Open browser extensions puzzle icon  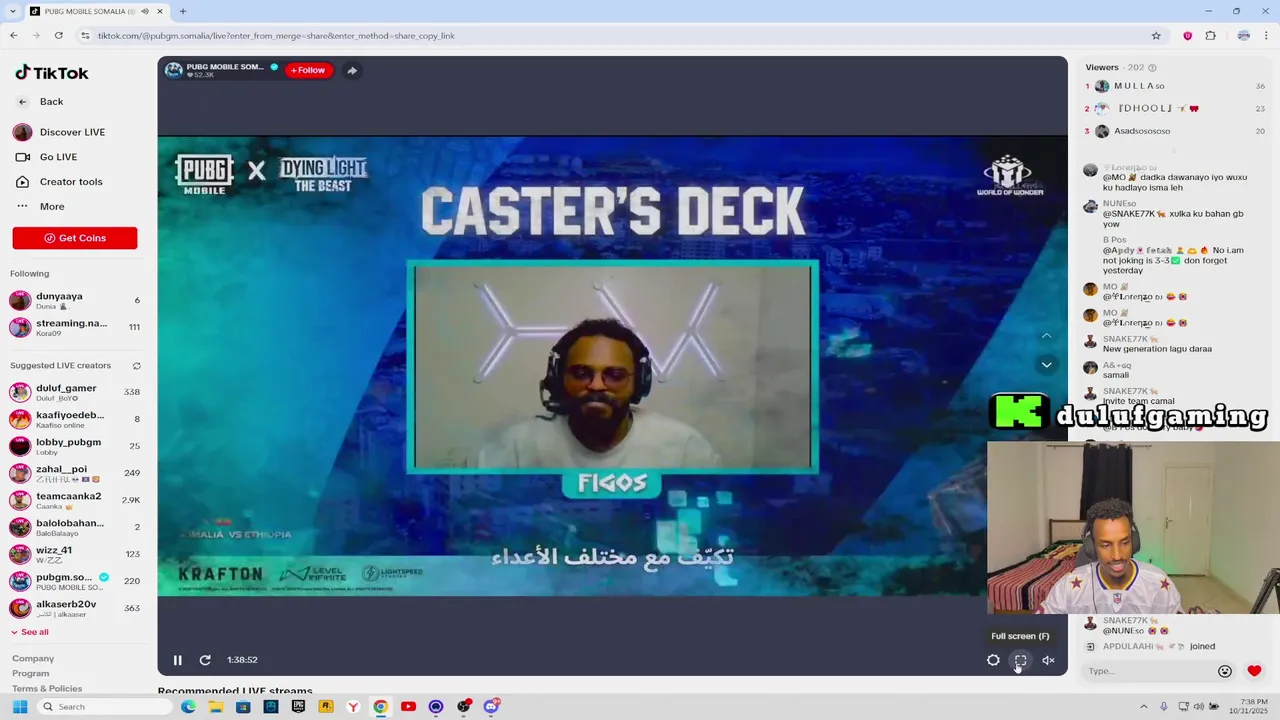[1210, 36]
